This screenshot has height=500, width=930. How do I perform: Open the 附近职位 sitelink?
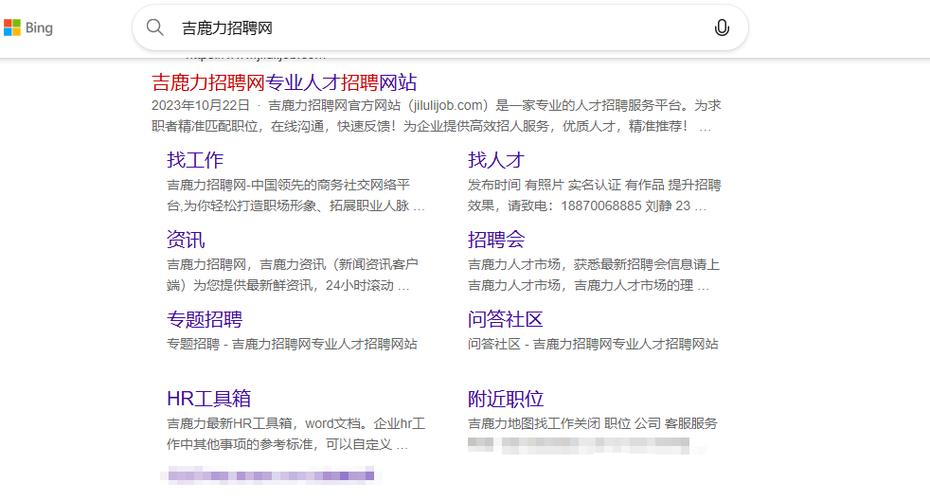click(x=505, y=399)
